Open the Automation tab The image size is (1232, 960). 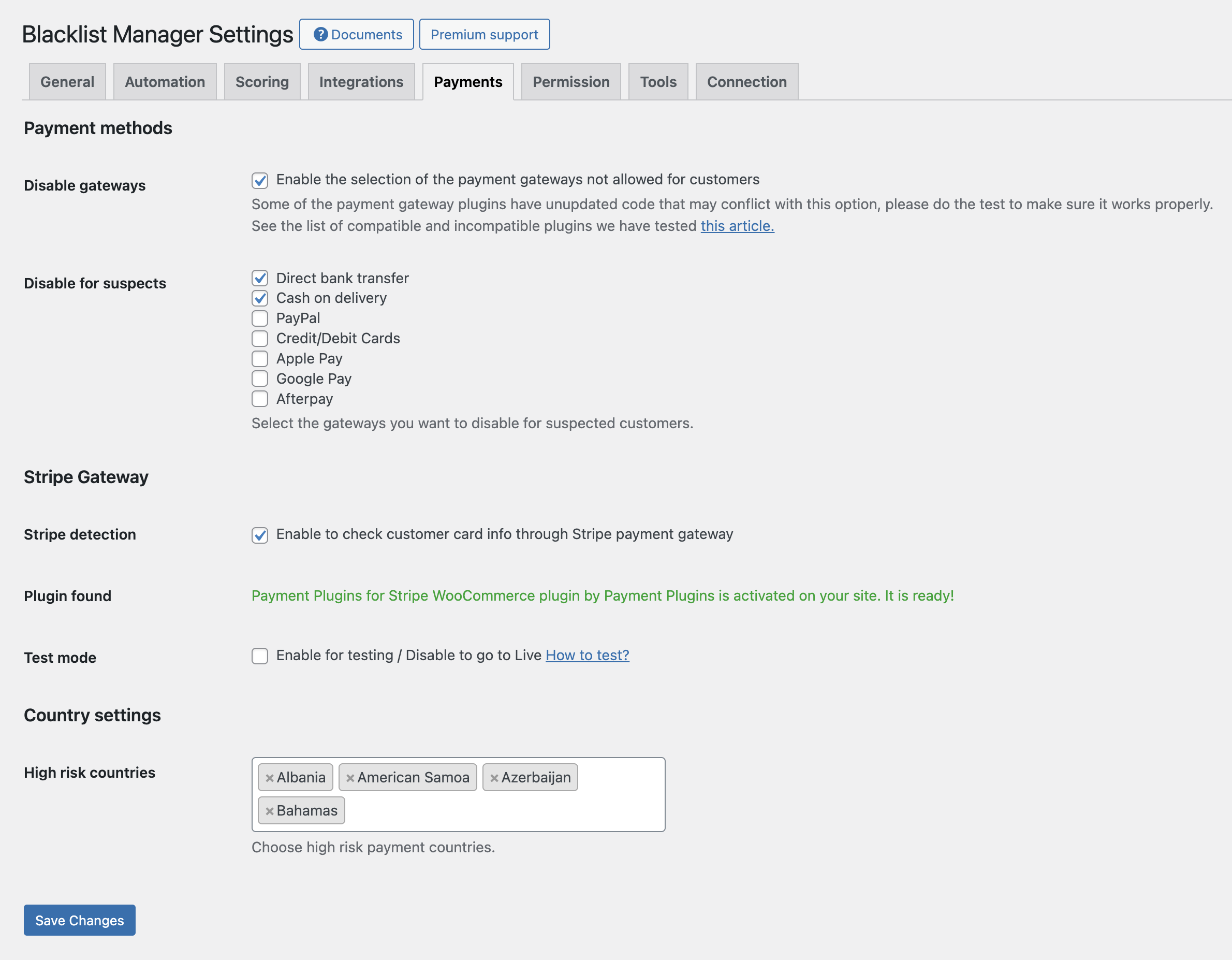(x=165, y=82)
